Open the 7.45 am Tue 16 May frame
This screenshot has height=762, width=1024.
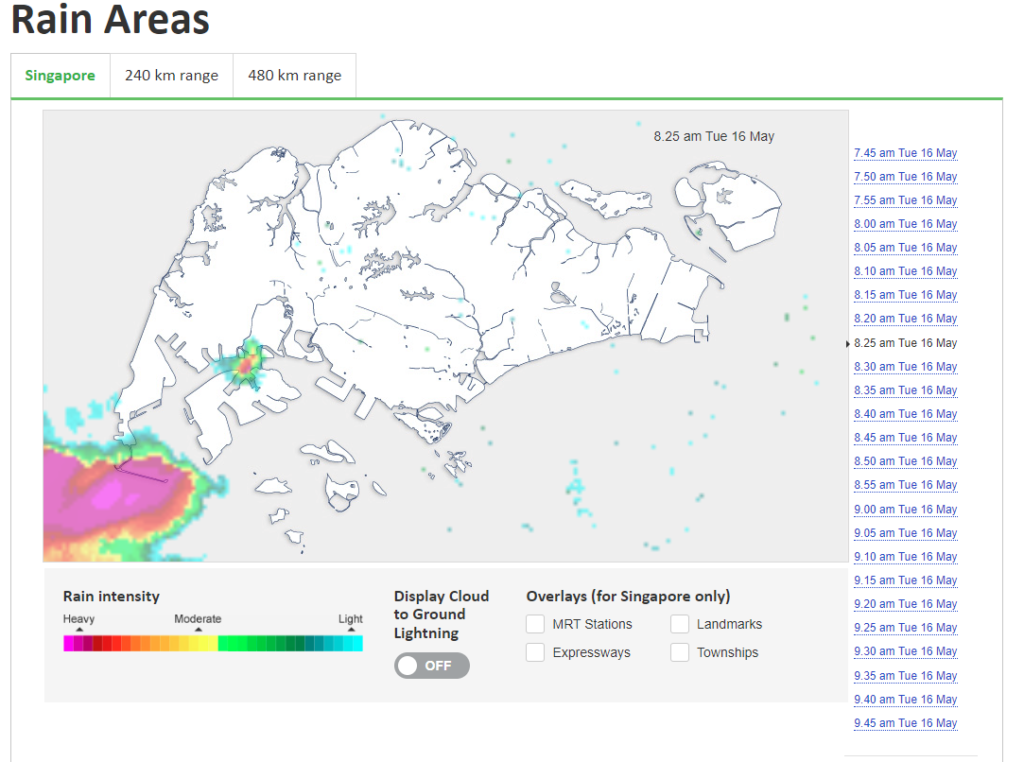[x=905, y=153]
